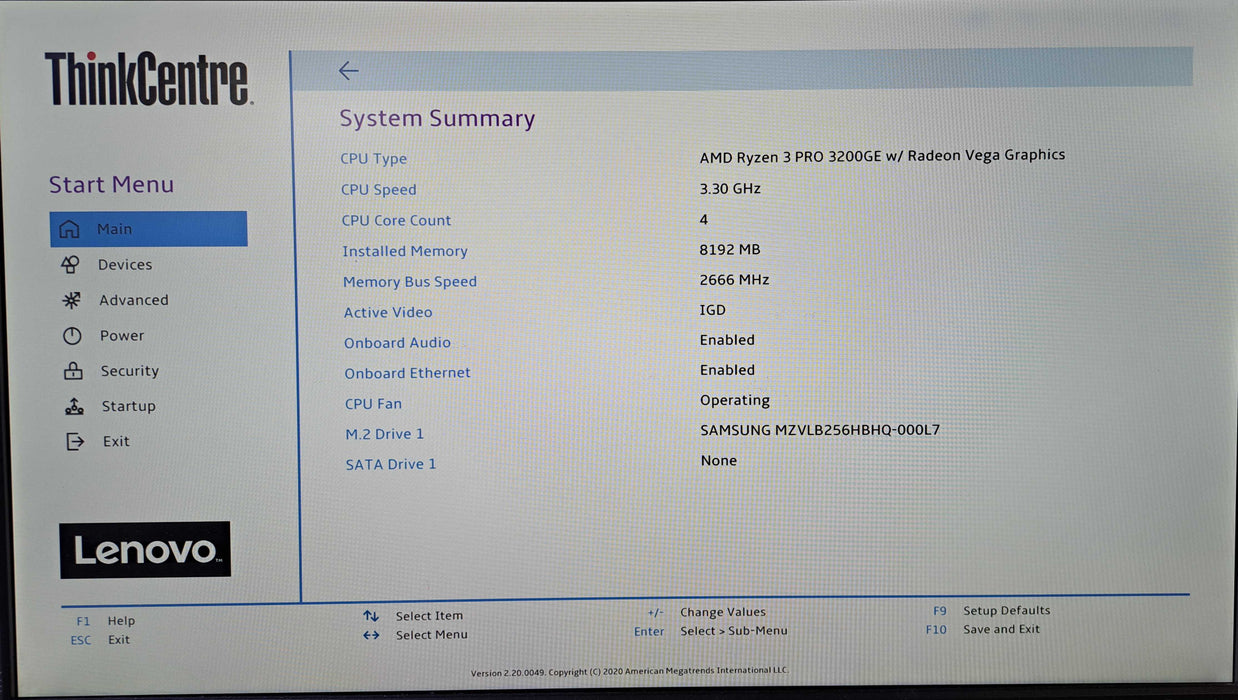The image size is (1238, 700).
Task: Click the back arrow icon
Action: (348, 70)
